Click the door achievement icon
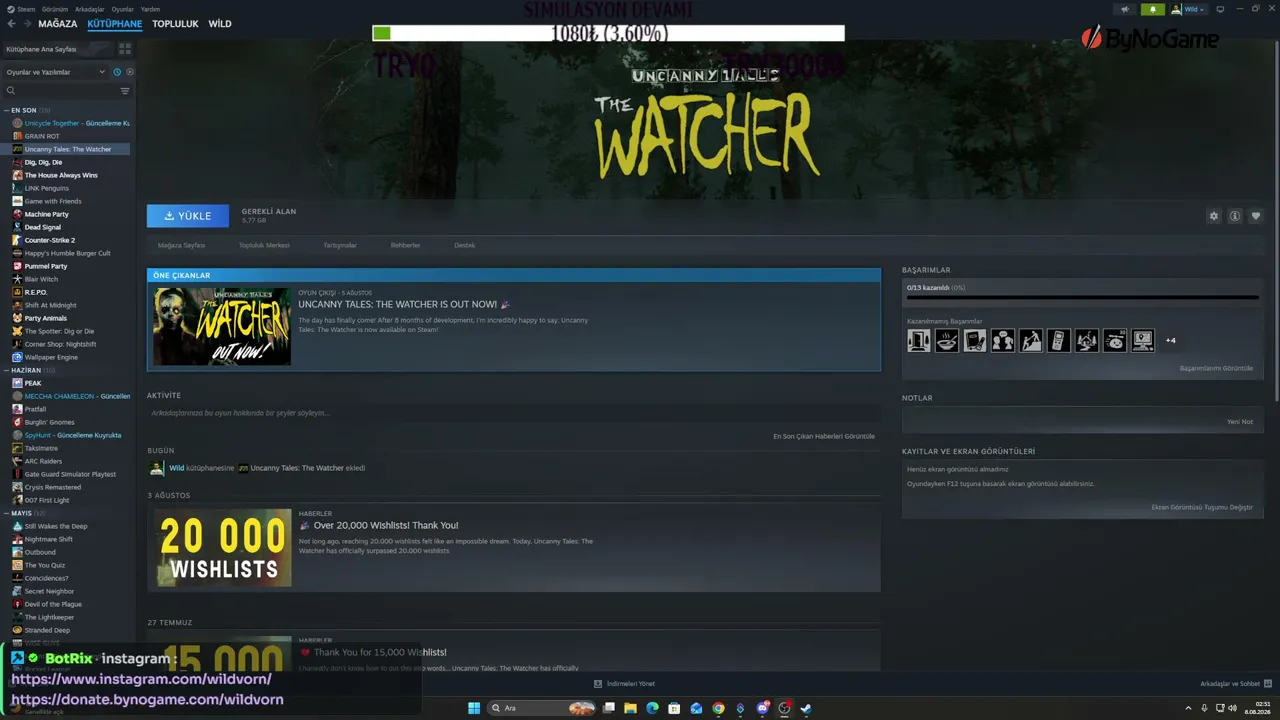 pyautogui.click(x=918, y=340)
